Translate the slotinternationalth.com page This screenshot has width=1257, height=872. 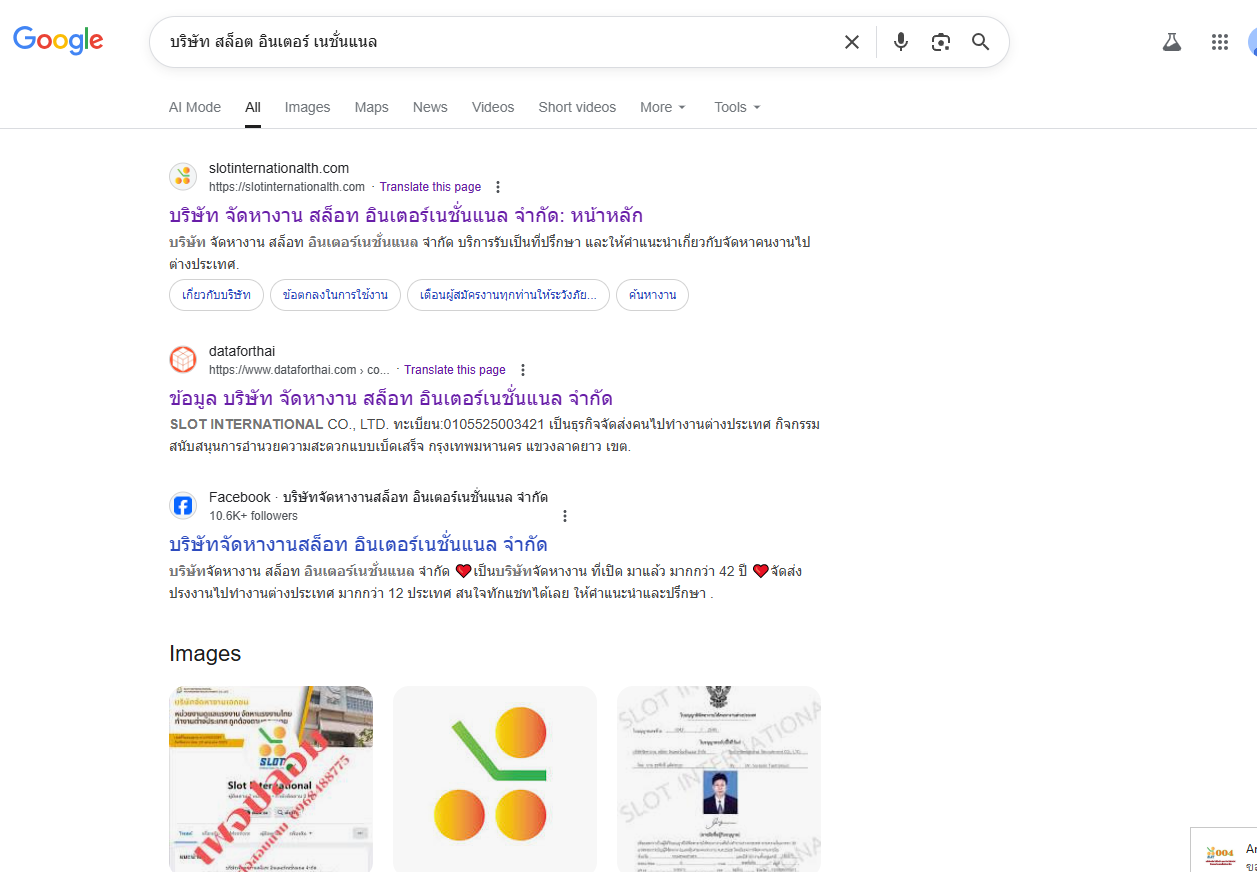430,187
